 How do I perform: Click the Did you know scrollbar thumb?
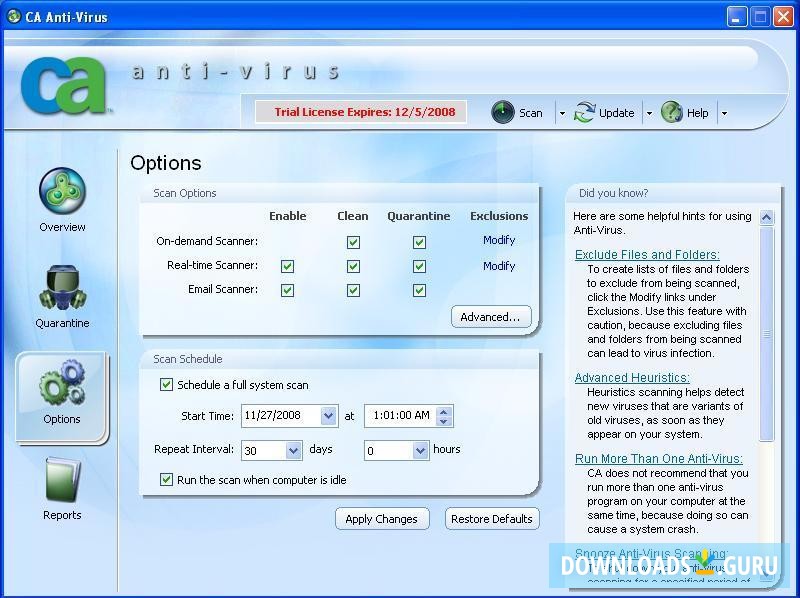pos(766,334)
